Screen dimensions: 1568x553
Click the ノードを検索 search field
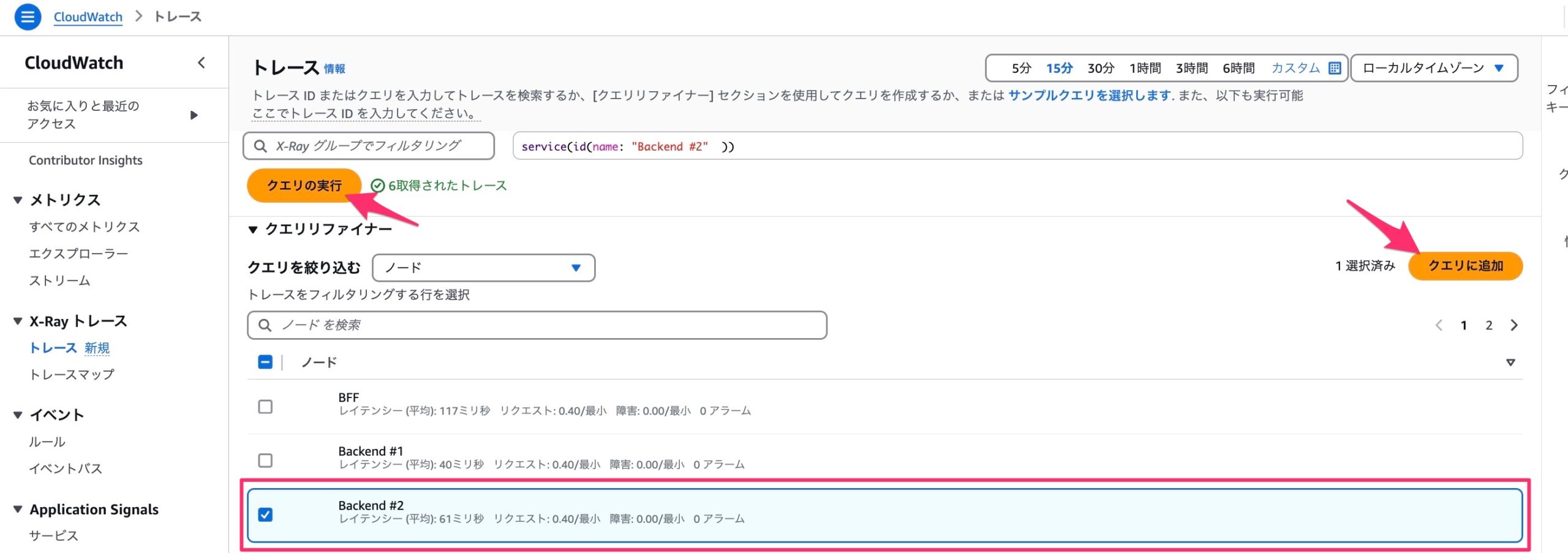(537, 325)
